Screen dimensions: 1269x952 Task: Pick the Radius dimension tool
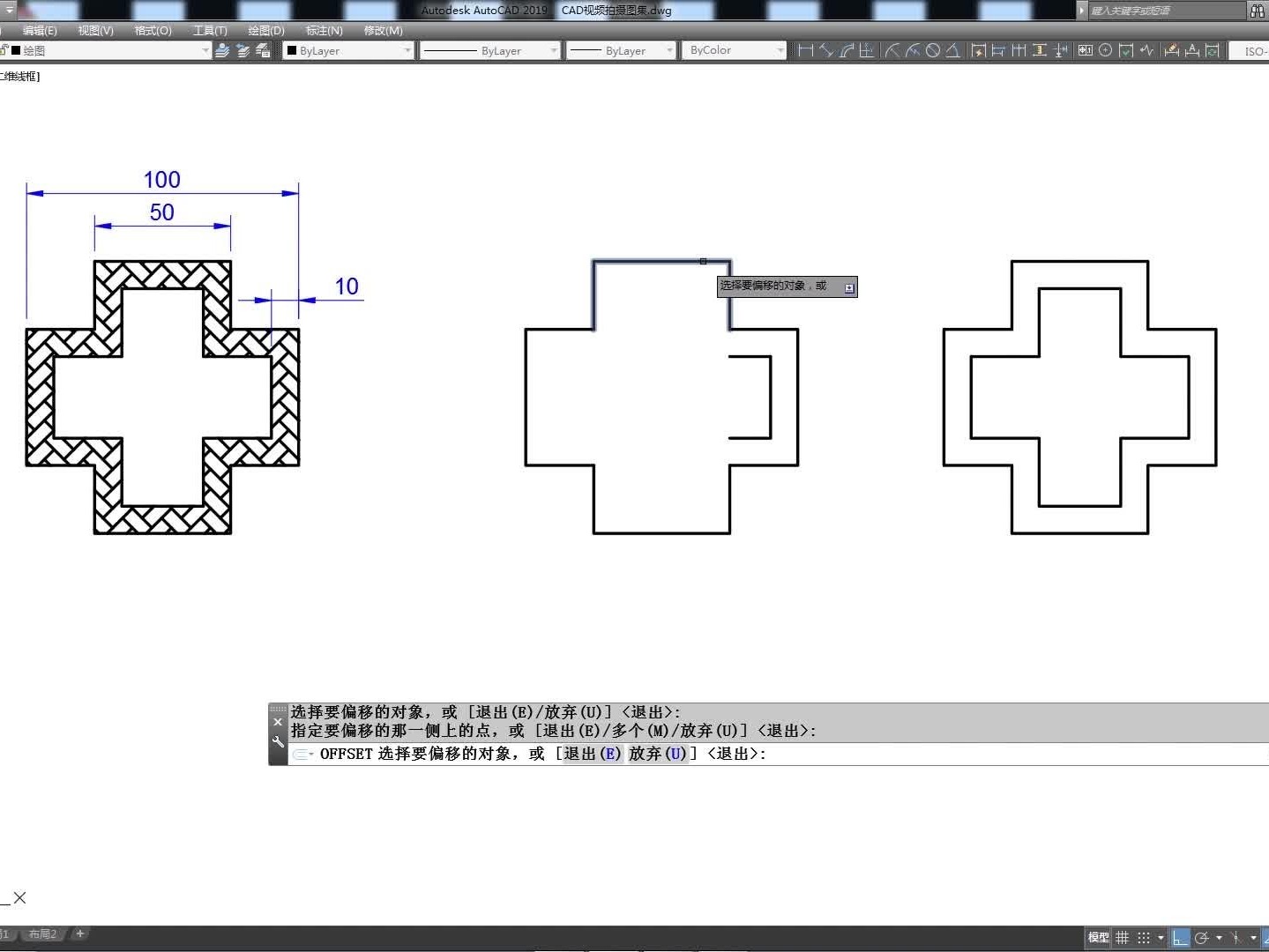pyautogui.click(x=892, y=50)
